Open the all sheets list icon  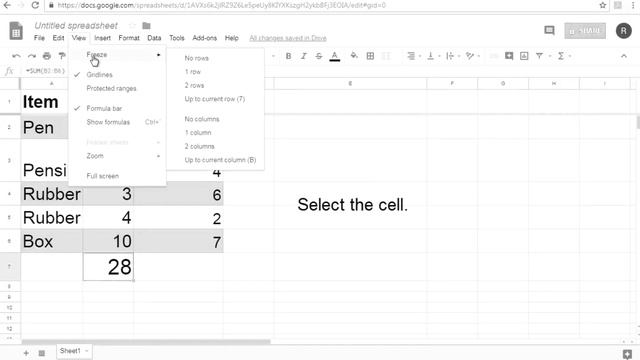[42, 353]
